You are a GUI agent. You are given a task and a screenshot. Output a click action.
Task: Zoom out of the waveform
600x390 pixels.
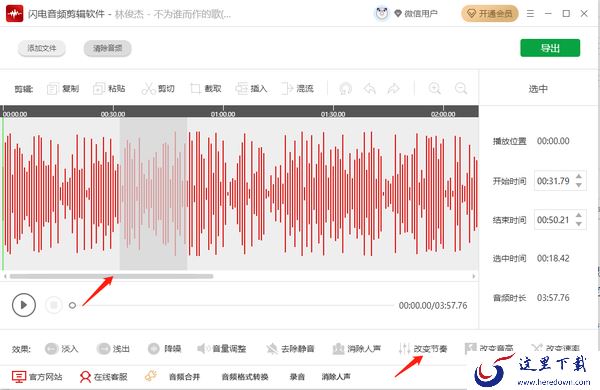tap(461, 88)
